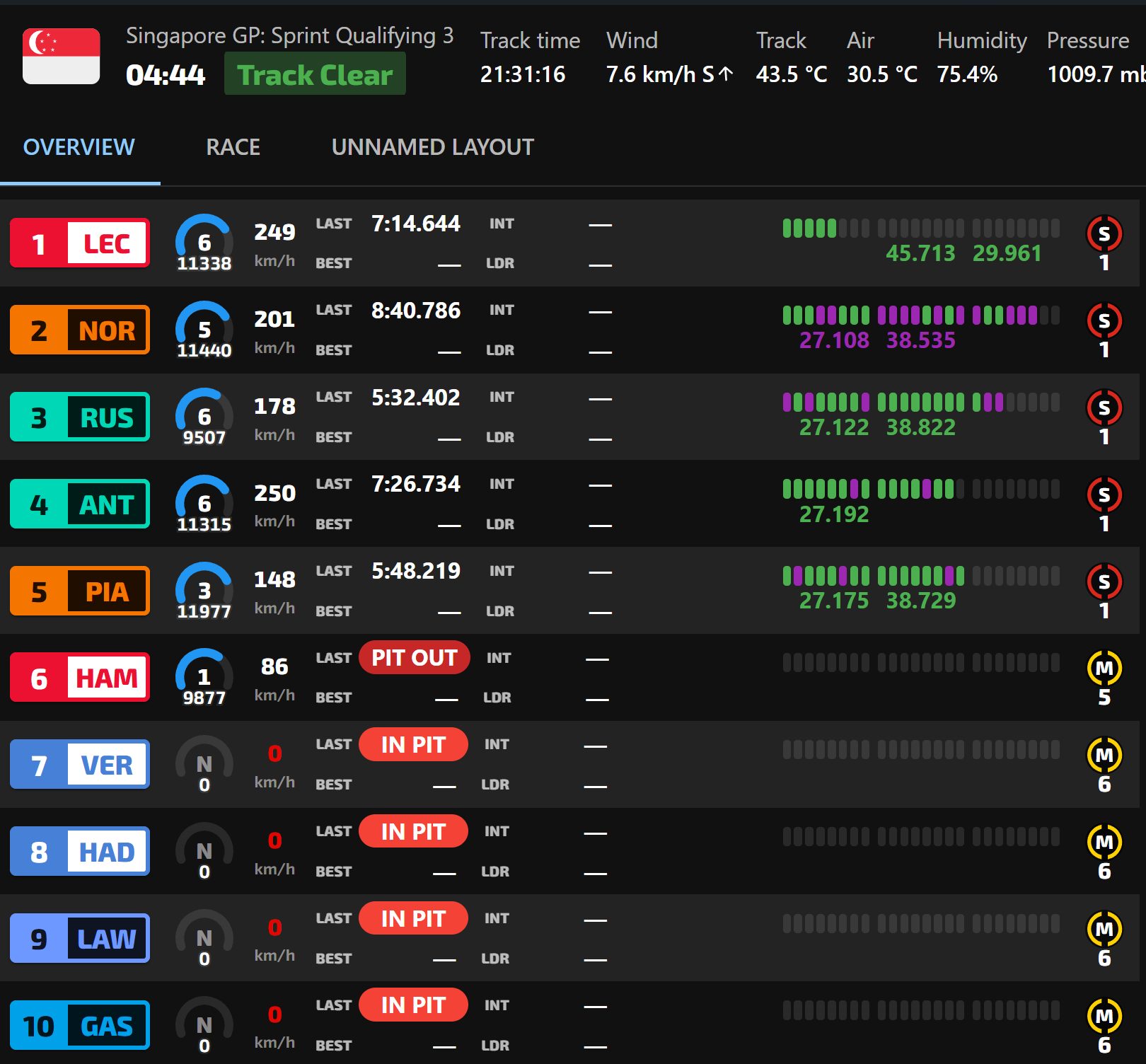Click the Track Clear status badge
Image resolution: width=1146 pixels, height=1064 pixels.
315,74
